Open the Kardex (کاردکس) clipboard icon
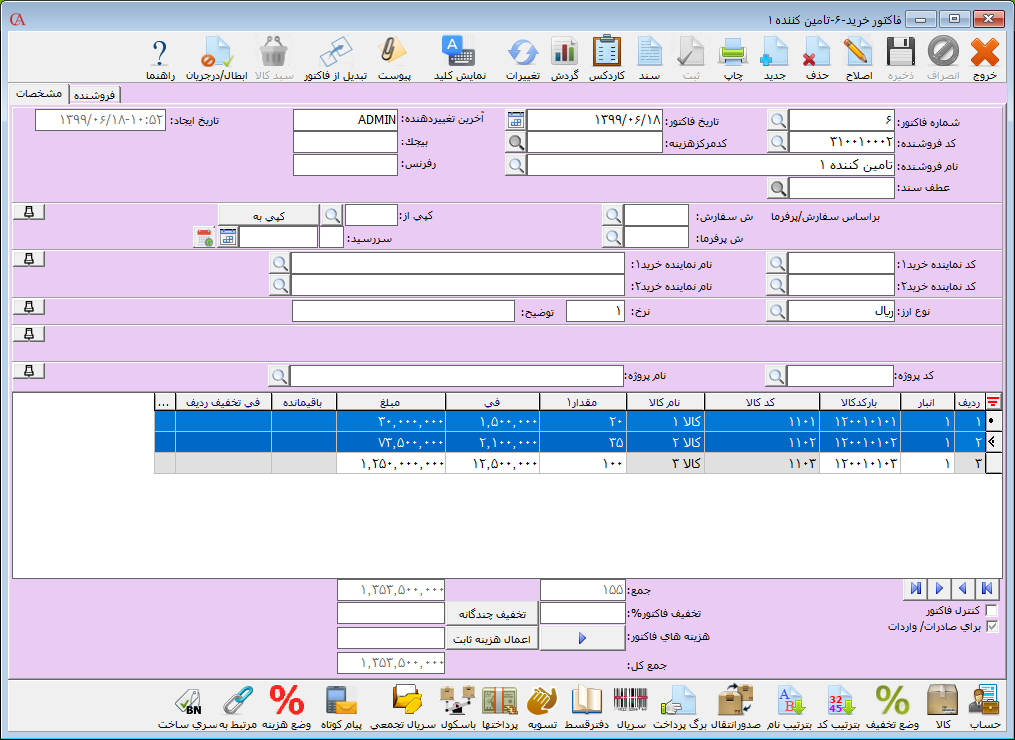Screen dimensions: 1015x740 tap(606, 56)
